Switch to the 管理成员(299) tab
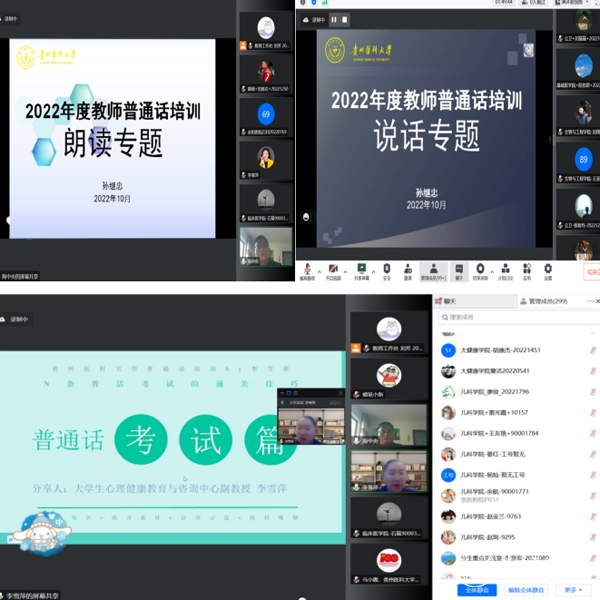Screen dimensions: 600x600 (x=547, y=300)
